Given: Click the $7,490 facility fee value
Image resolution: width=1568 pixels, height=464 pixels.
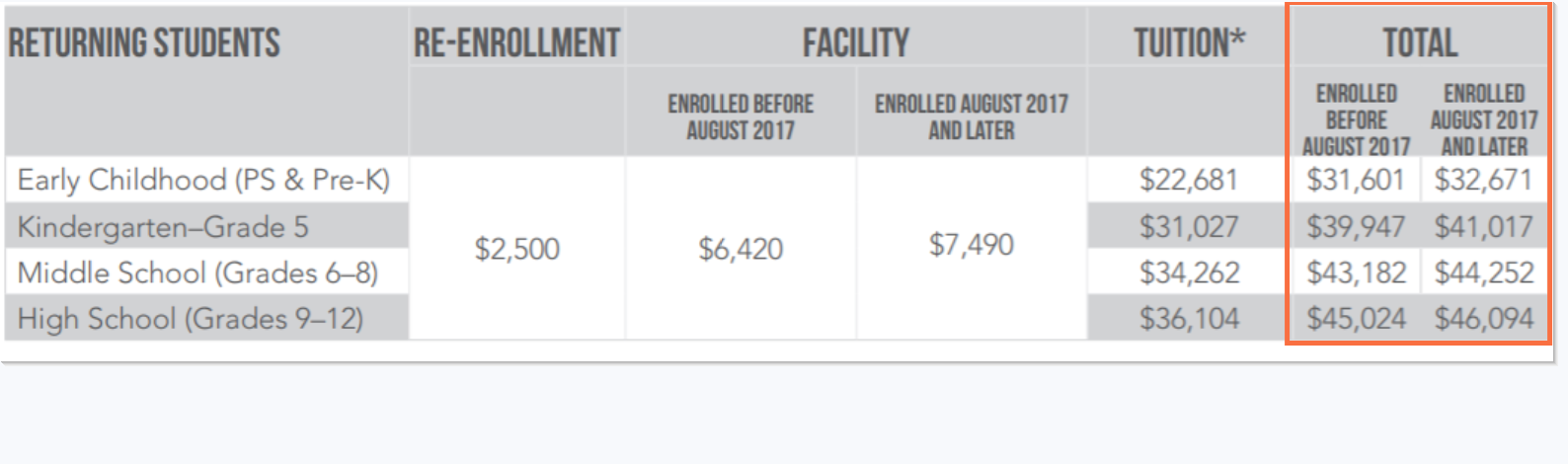Looking at the screenshot, I should point(971,245).
